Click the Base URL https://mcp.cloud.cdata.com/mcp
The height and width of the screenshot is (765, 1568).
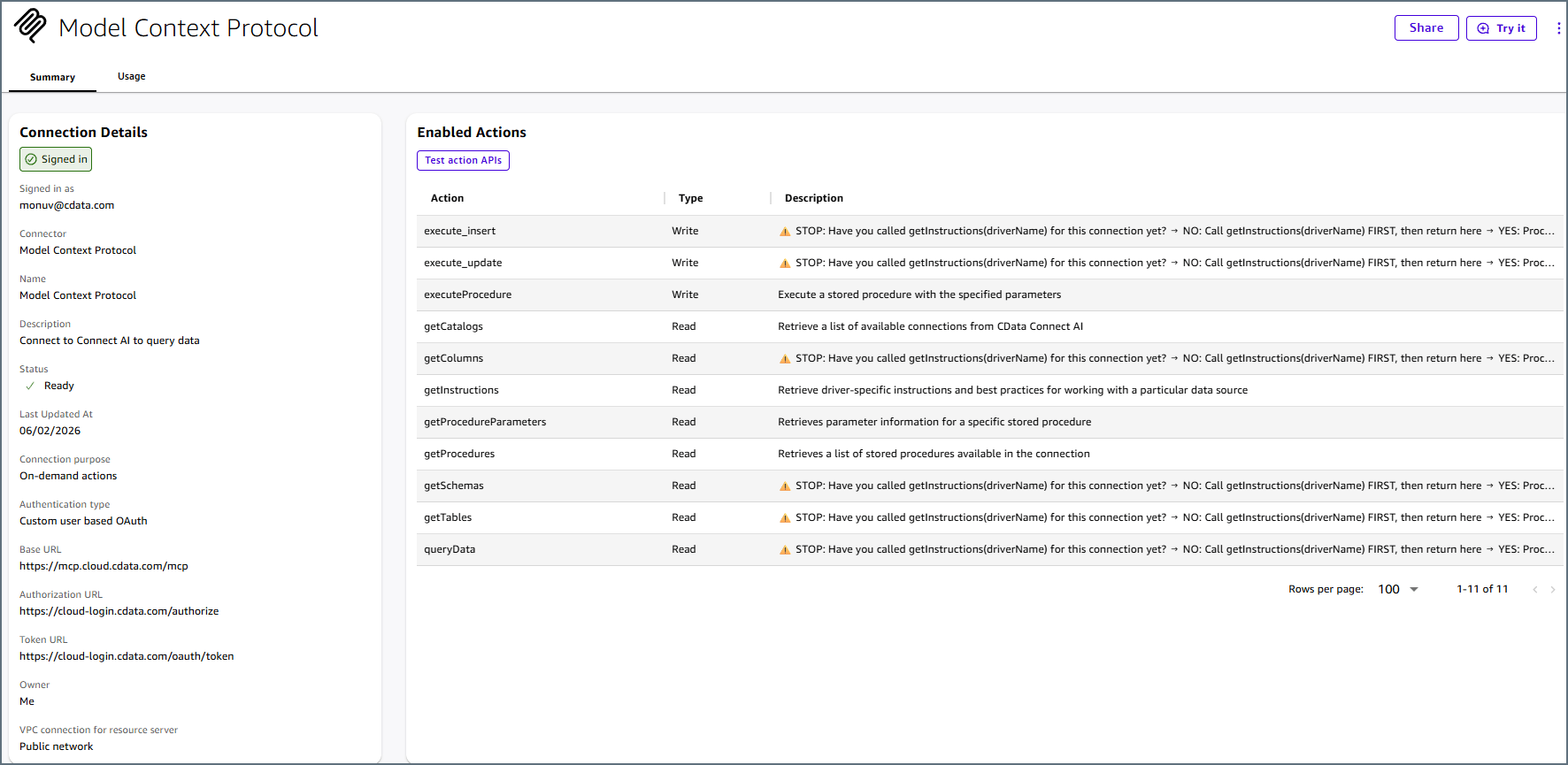point(104,566)
